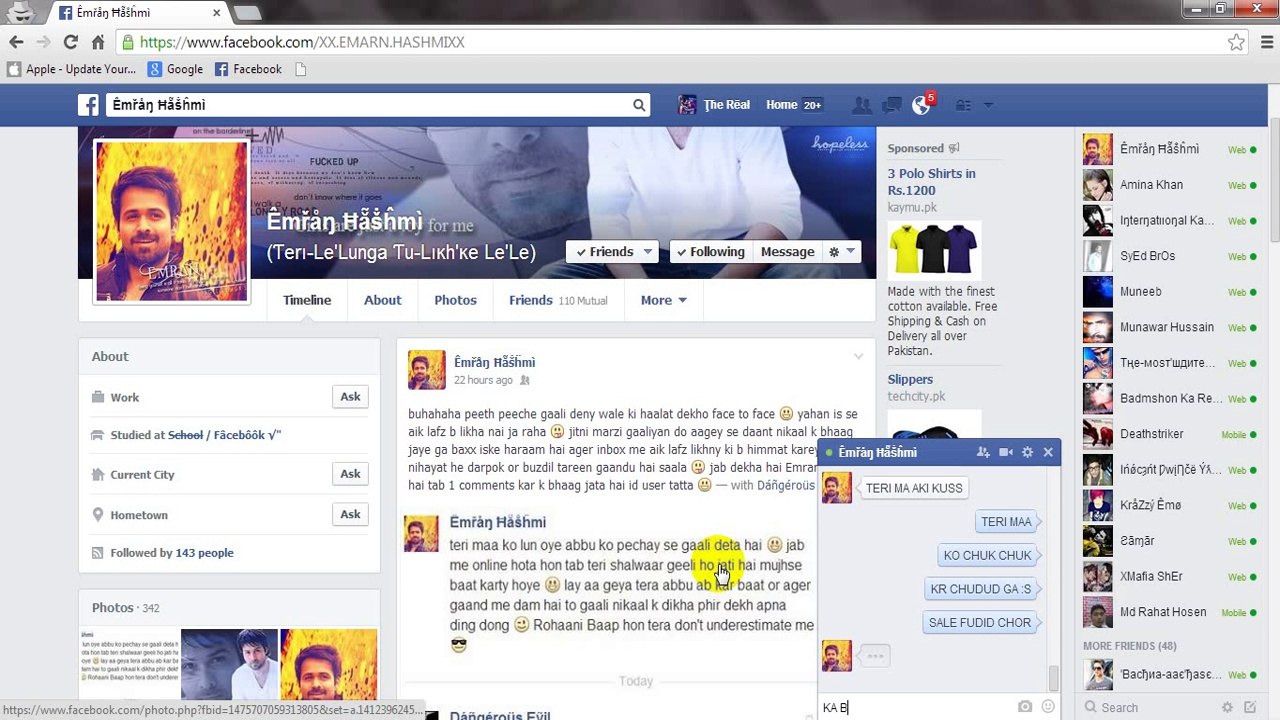Open chat with SyEd BrOs
The height and width of the screenshot is (720, 1280).
click(1169, 256)
